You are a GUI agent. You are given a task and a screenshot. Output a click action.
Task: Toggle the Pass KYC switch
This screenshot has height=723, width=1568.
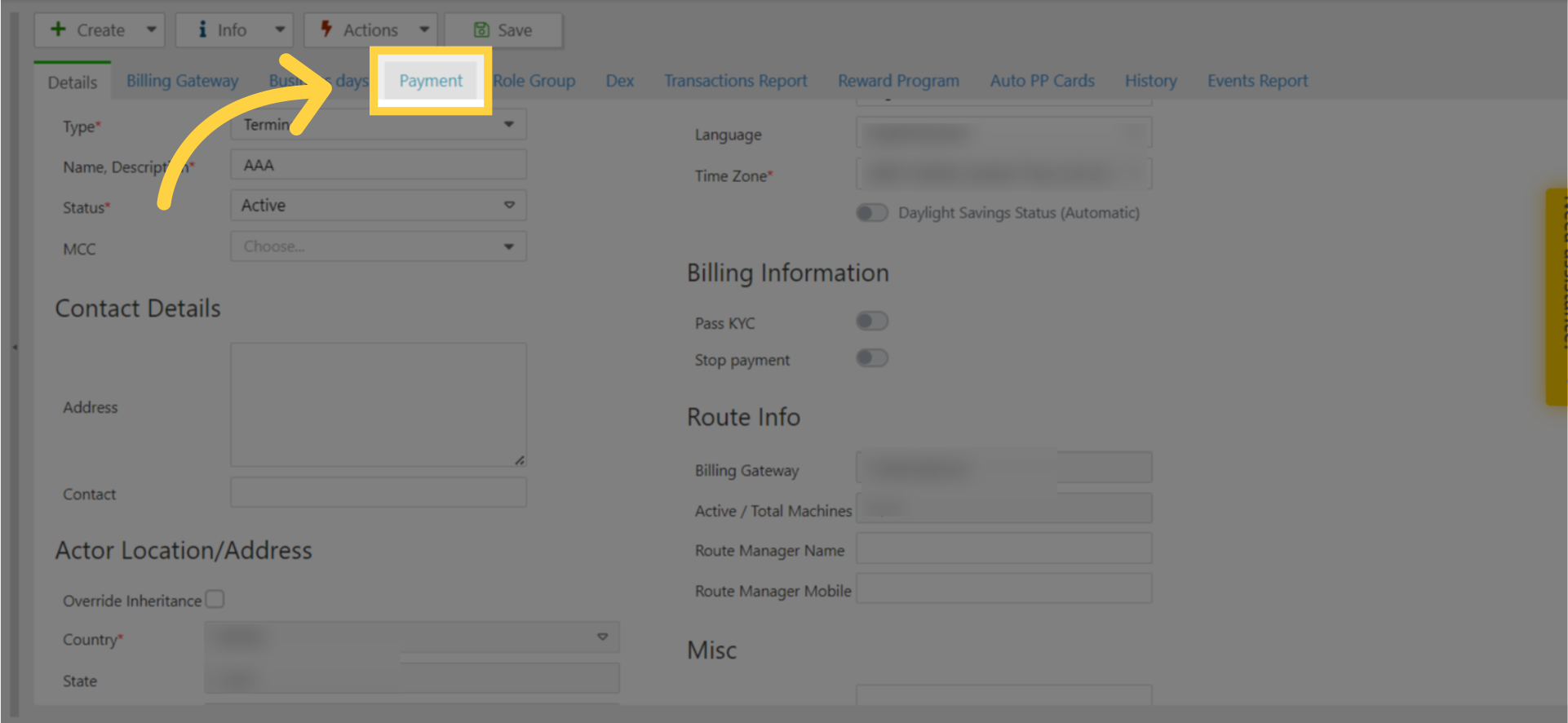872,321
